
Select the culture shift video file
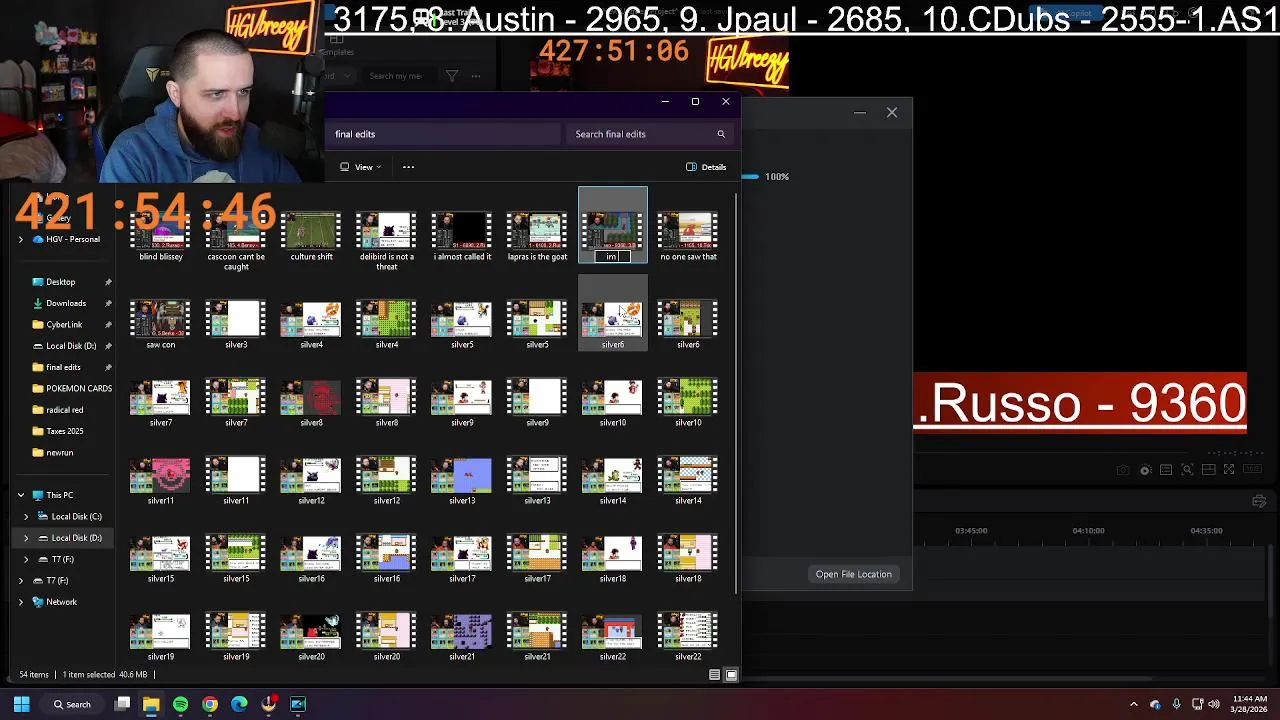pyautogui.click(x=311, y=237)
